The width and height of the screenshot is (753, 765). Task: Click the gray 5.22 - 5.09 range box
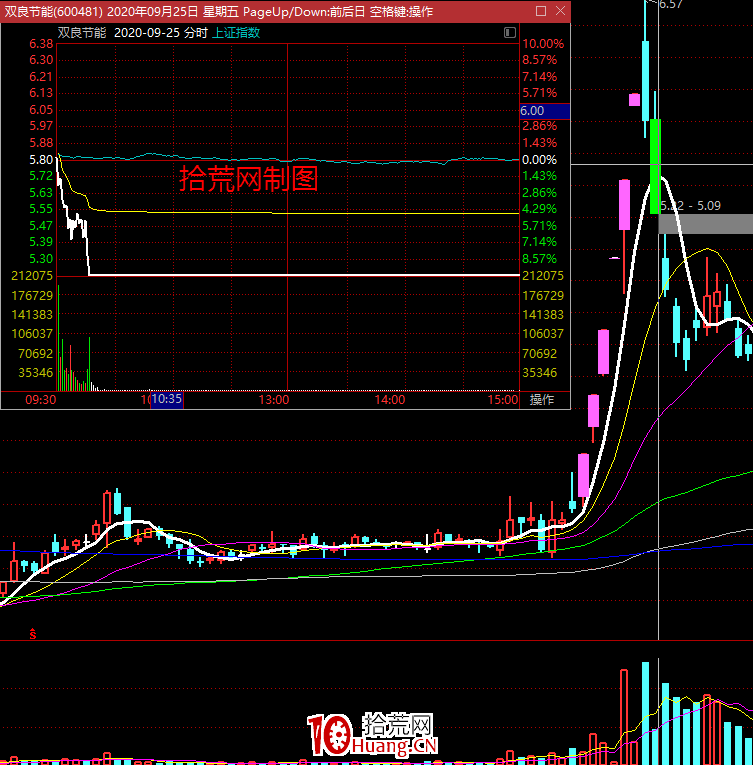pyautogui.click(x=706, y=223)
